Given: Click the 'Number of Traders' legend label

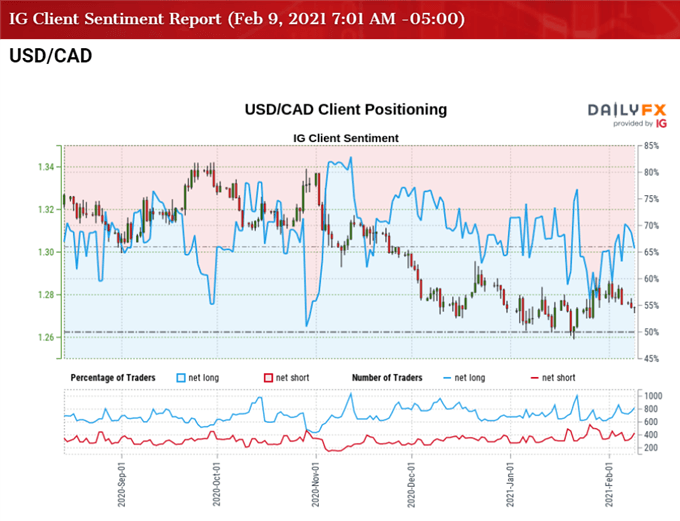Looking at the screenshot, I should point(387,378).
